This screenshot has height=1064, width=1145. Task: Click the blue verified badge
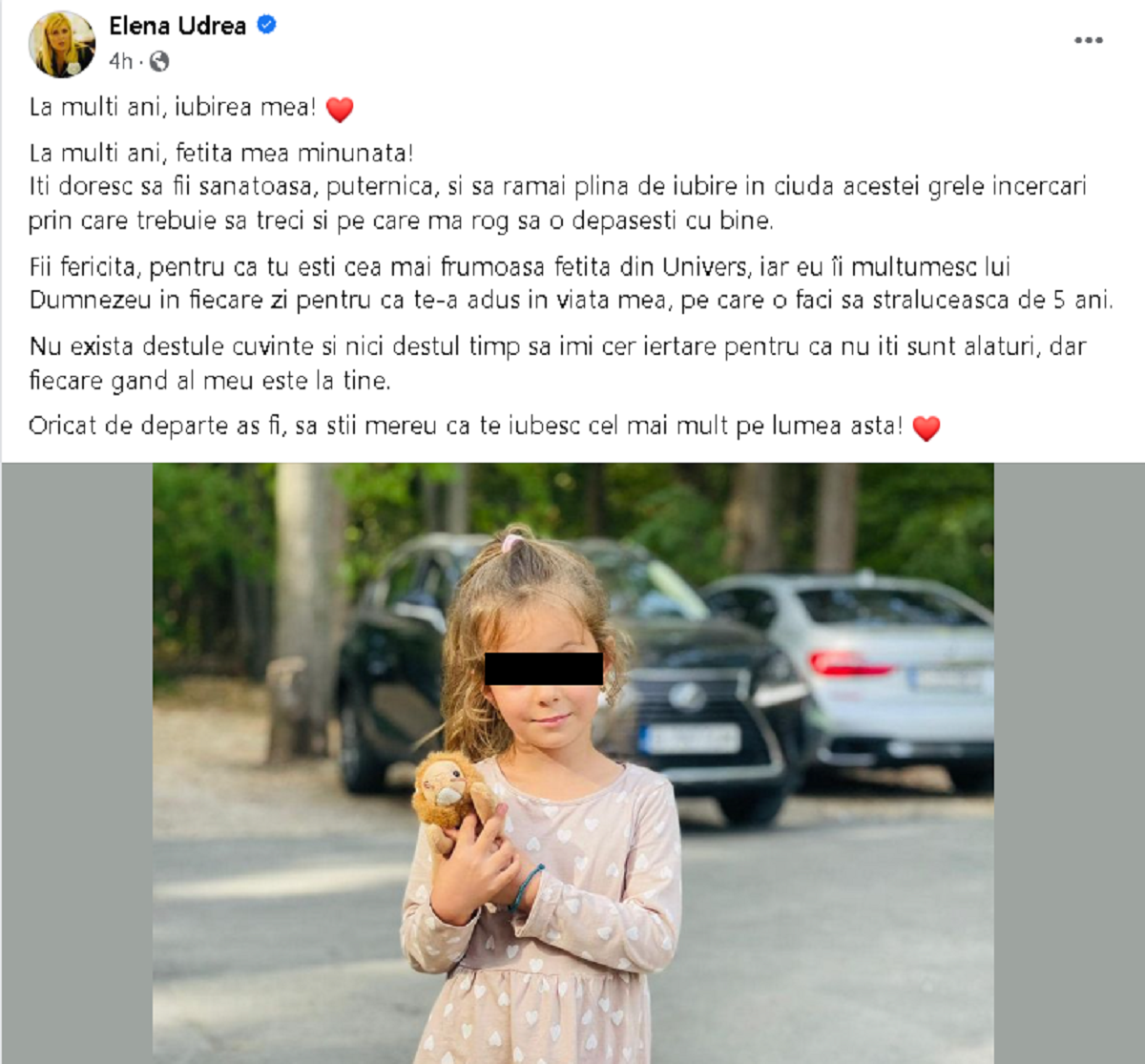click(267, 26)
